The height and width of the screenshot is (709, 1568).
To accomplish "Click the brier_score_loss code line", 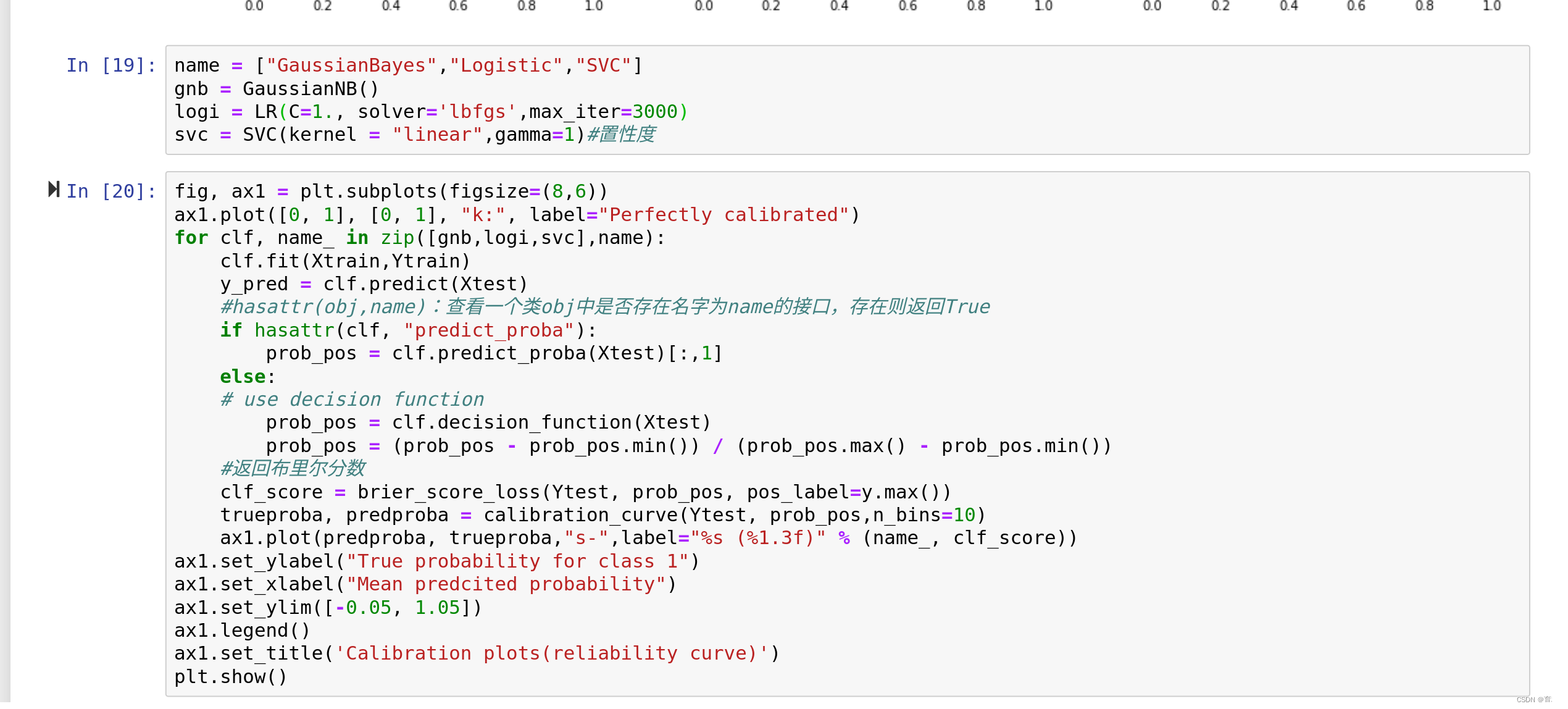I will [x=585, y=492].
